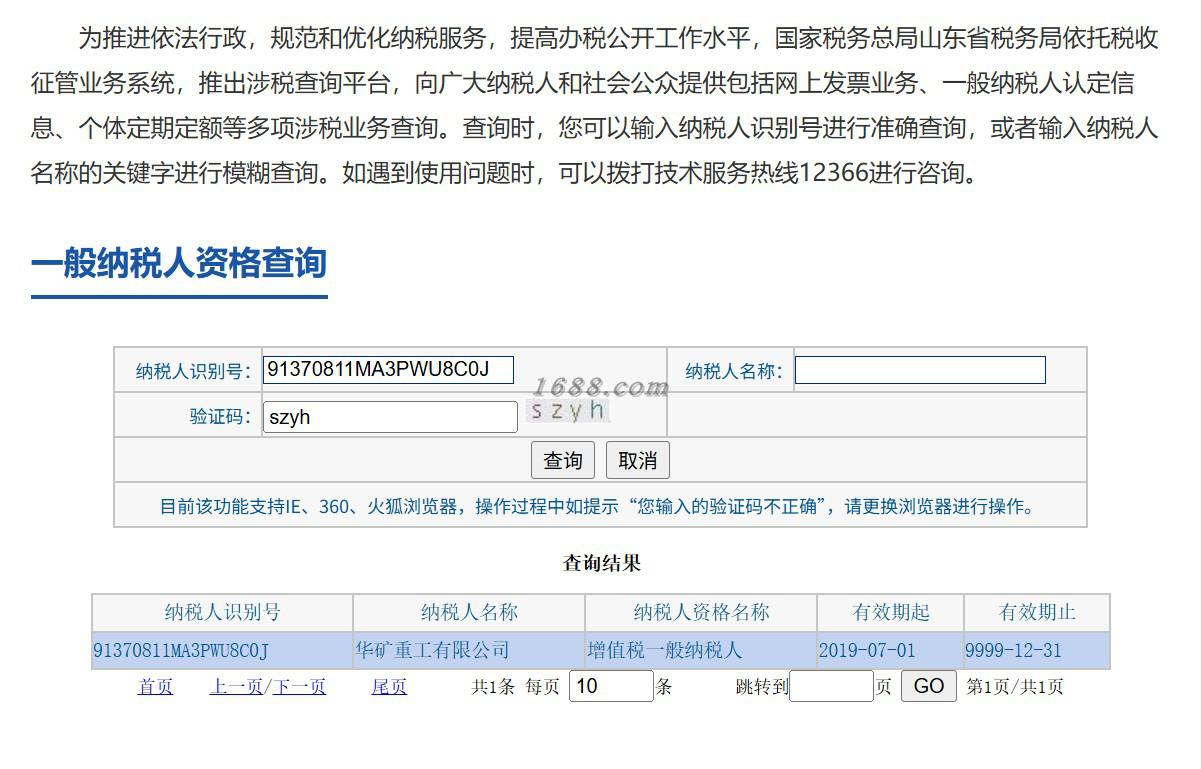Select the 纳税人识别号 column header

pyautogui.click(x=222, y=612)
